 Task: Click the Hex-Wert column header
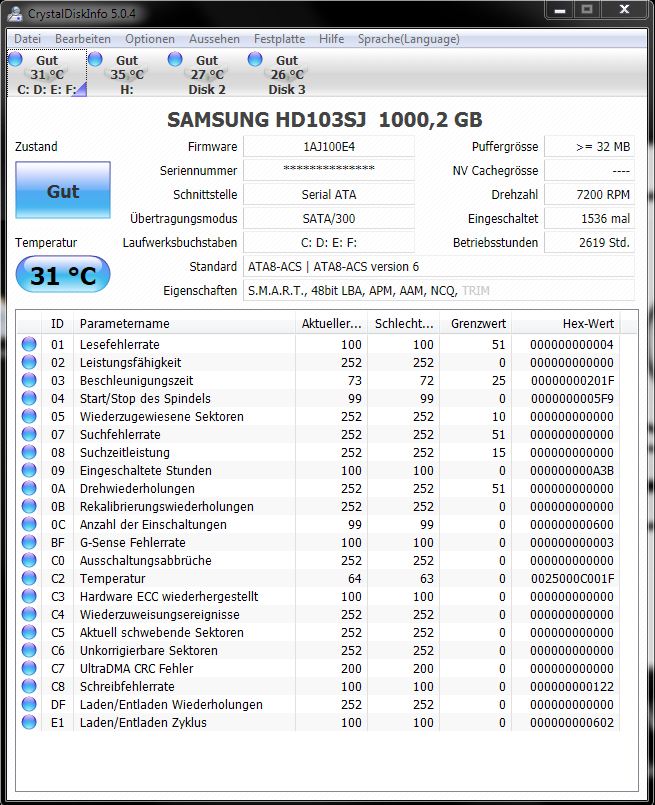tap(566, 323)
